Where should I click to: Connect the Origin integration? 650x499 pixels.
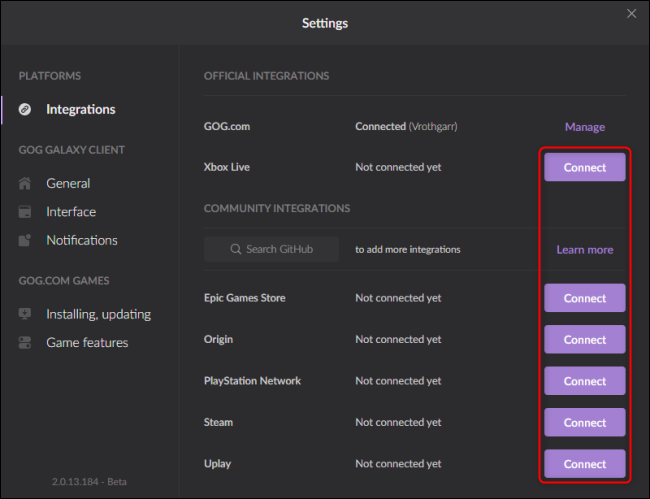[584, 340]
